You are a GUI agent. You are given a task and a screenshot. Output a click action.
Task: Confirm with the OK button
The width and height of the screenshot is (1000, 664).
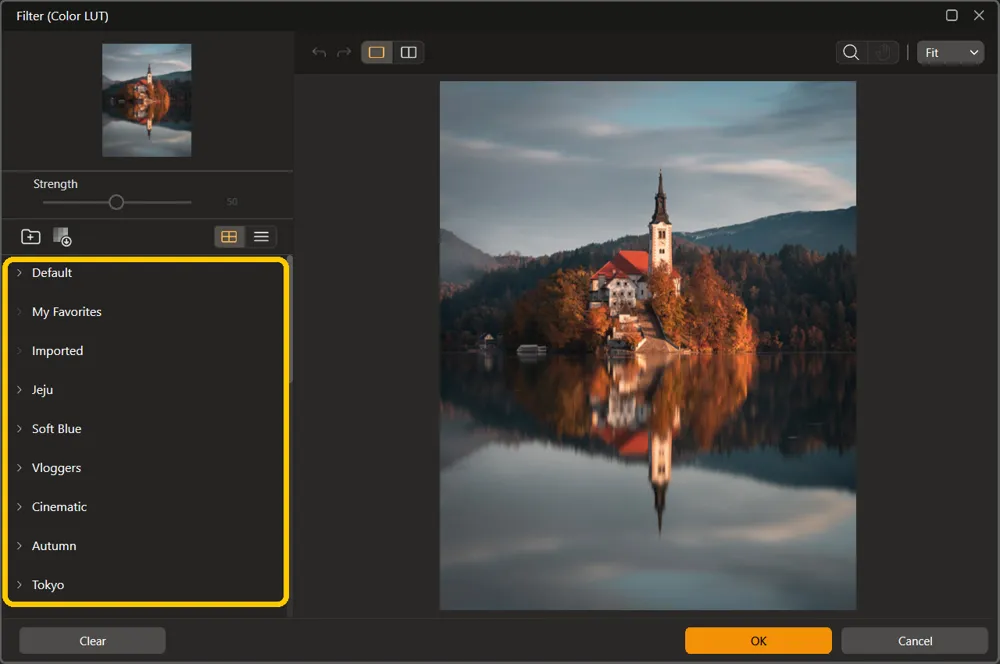click(758, 641)
